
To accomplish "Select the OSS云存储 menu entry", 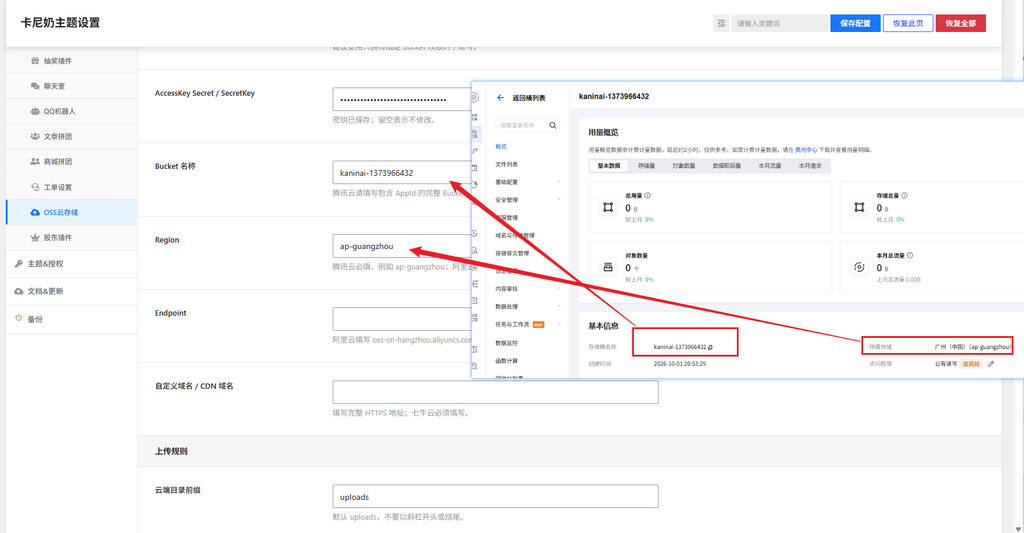I will click(x=72, y=212).
